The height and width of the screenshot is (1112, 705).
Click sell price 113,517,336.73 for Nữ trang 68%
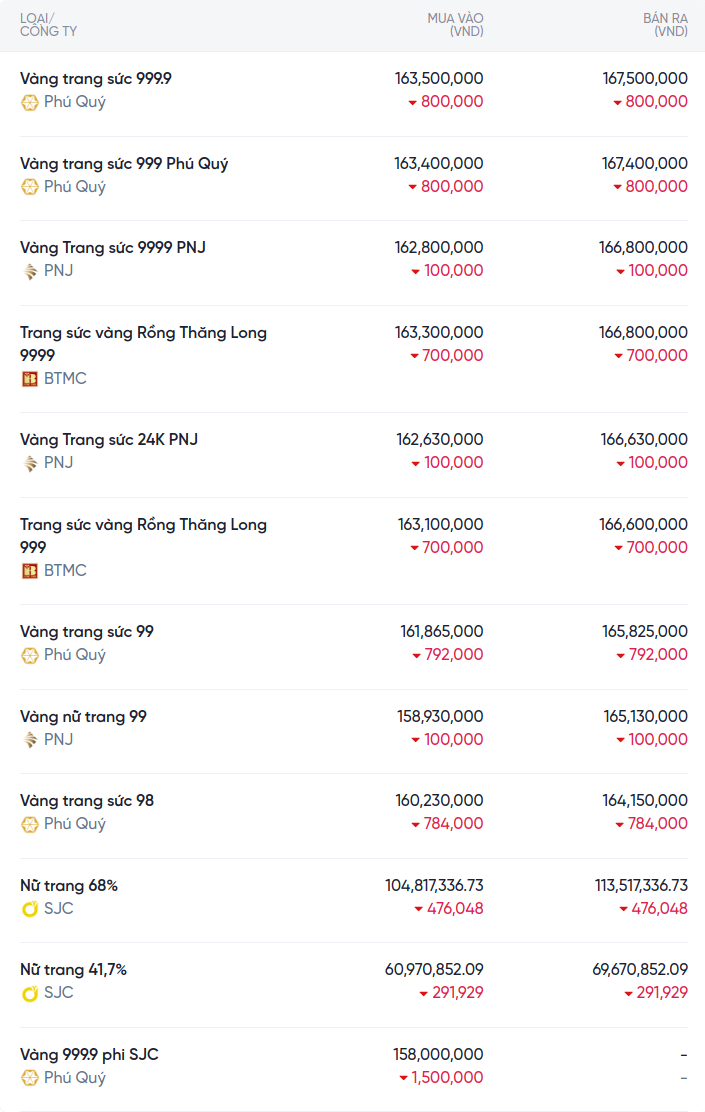(640, 886)
